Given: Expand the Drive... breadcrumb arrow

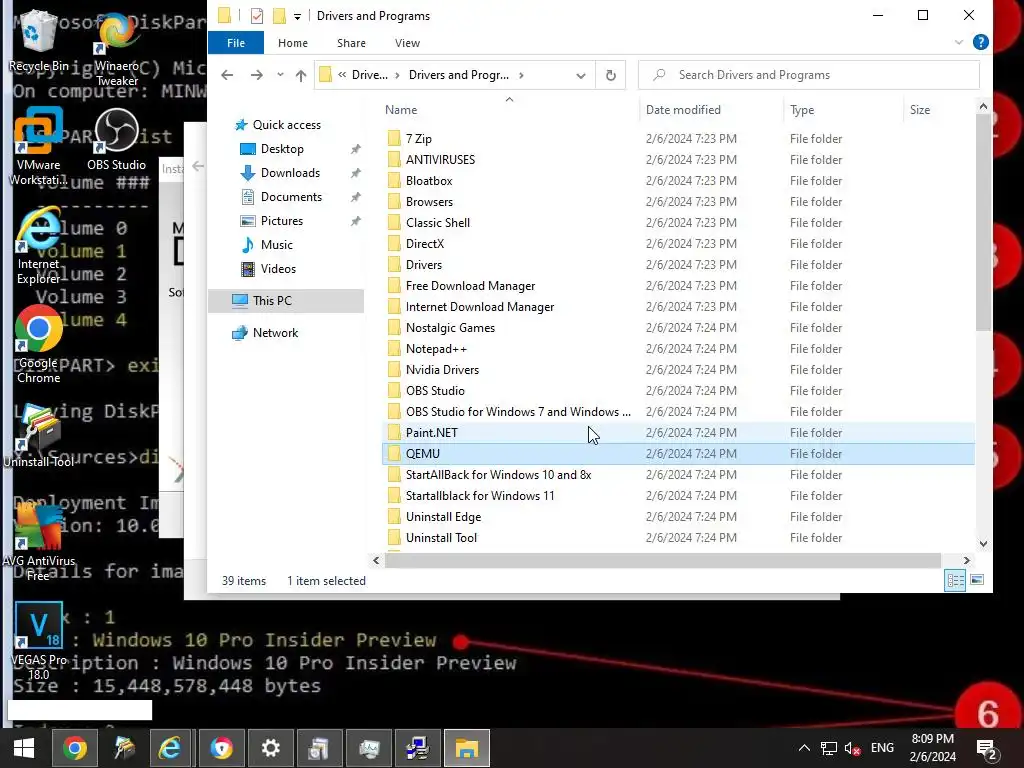Looking at the screenshot, I should click(397, 75).
